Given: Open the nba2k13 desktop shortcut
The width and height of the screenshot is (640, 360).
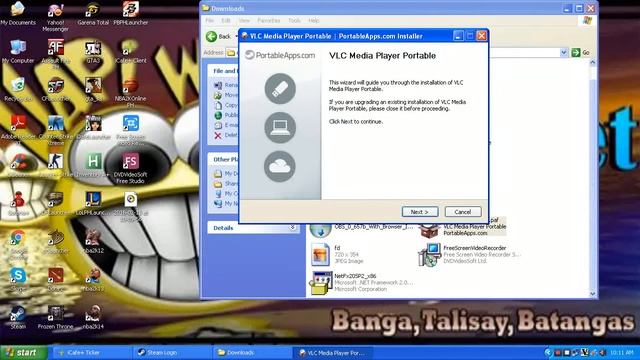Looking at the screenshot, I should (93, 279).
